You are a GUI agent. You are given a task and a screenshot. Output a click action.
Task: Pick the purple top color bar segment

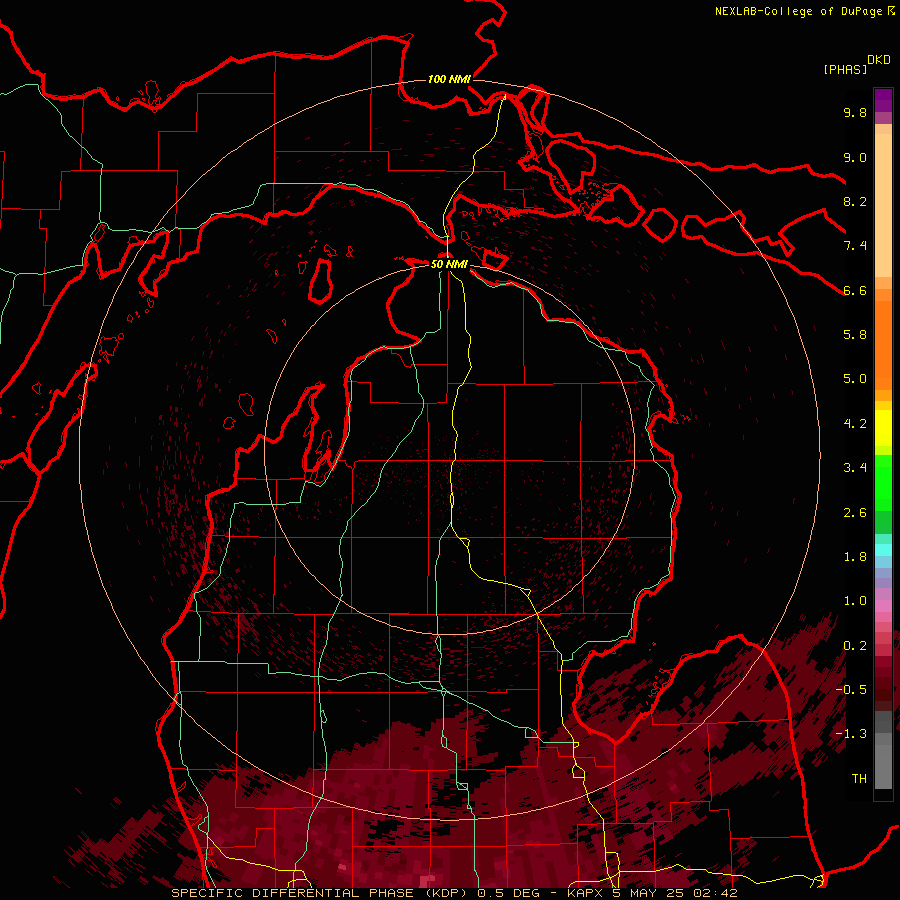point(883,100)
